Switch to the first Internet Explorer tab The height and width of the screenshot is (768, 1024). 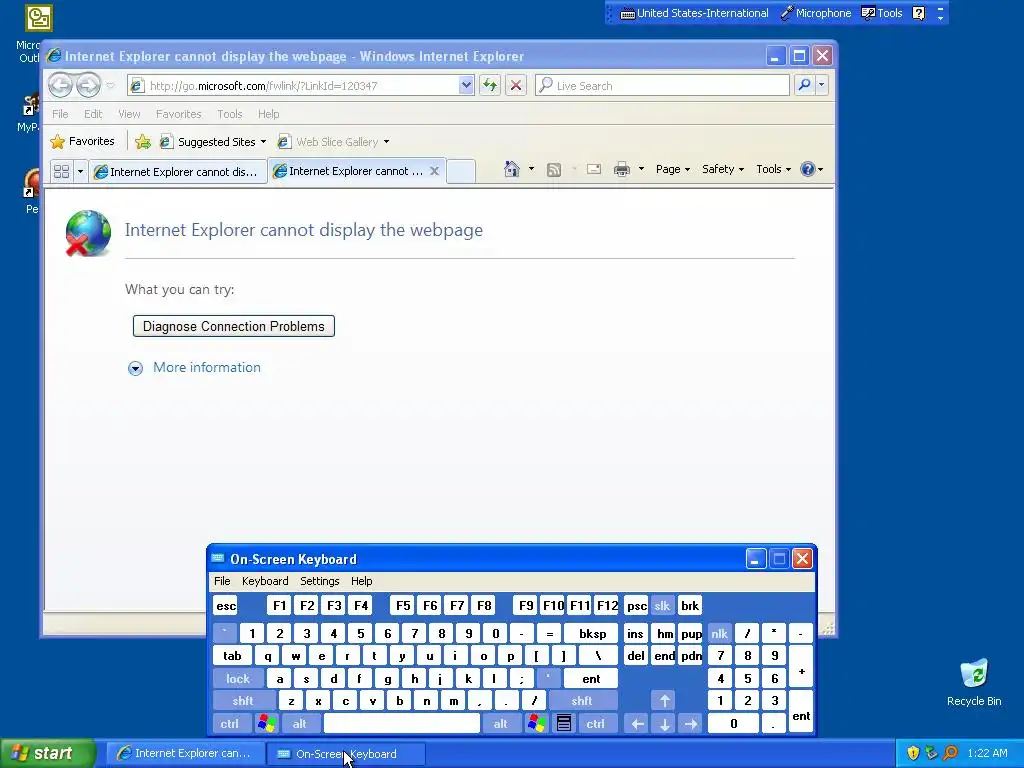[178, 172]
